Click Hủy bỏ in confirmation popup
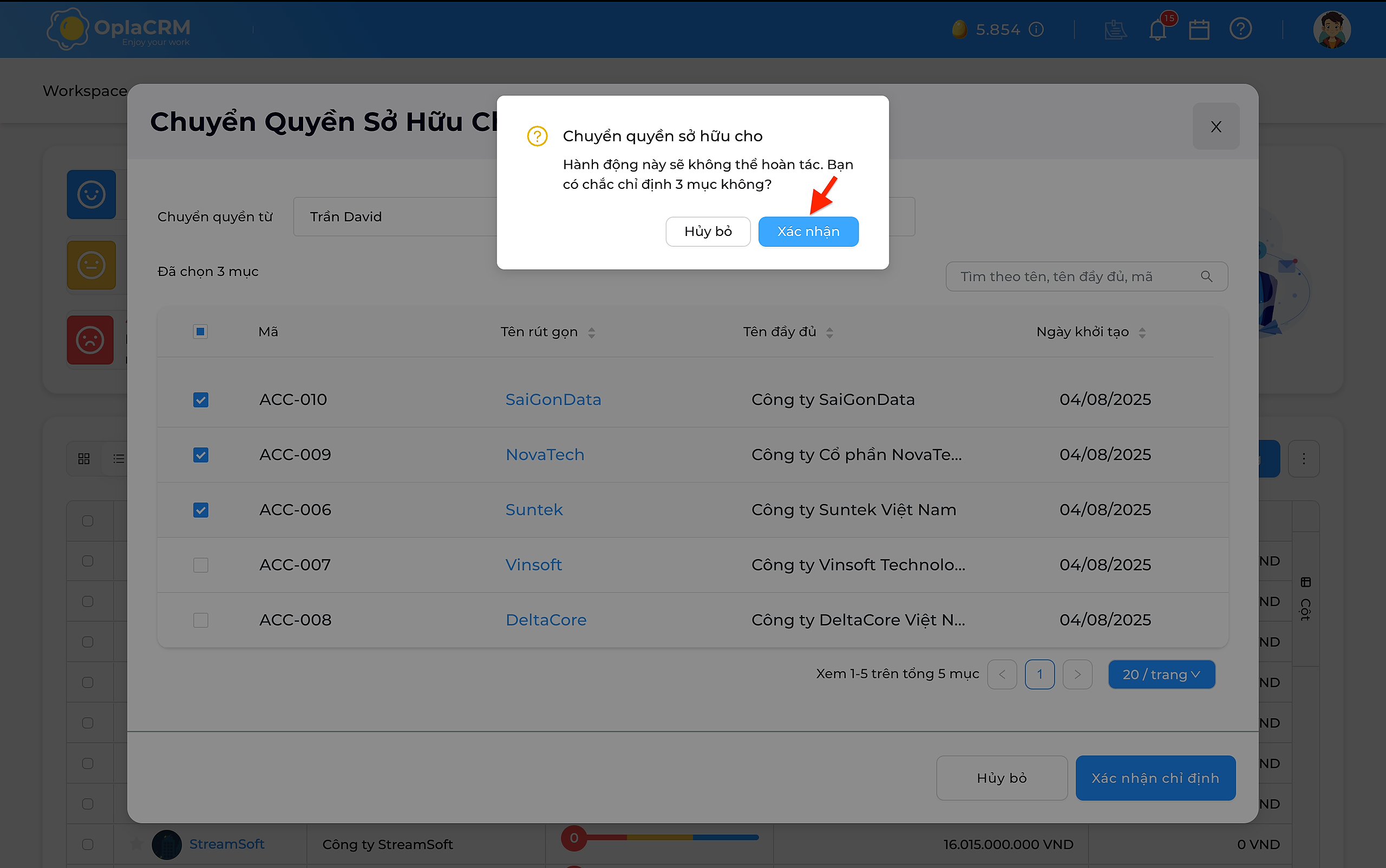This screenshot has width=1386, height=868. coord(708,232)
